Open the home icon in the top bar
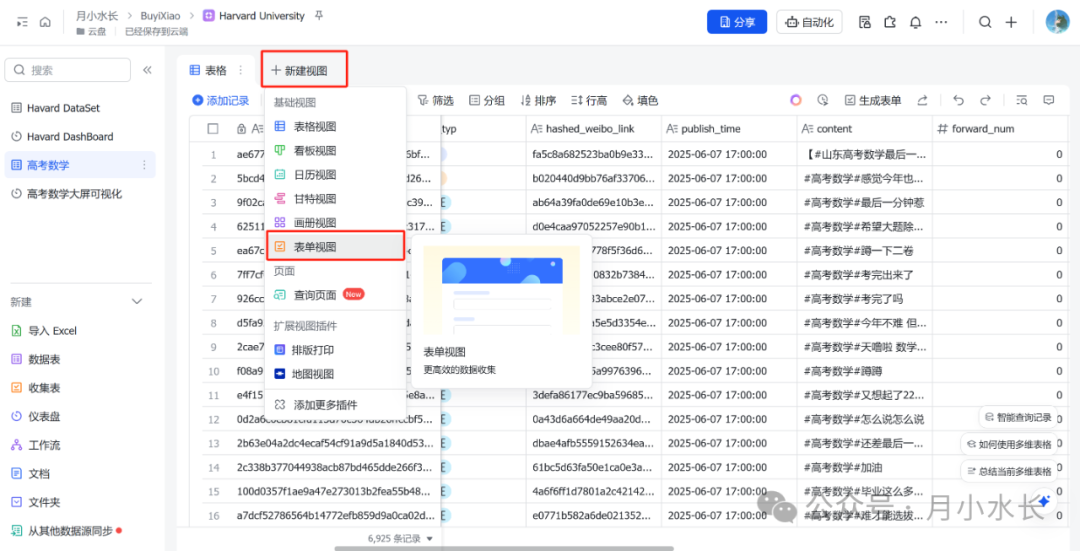This screenshot has height=551, width=1080. click(x=45, y=22)
